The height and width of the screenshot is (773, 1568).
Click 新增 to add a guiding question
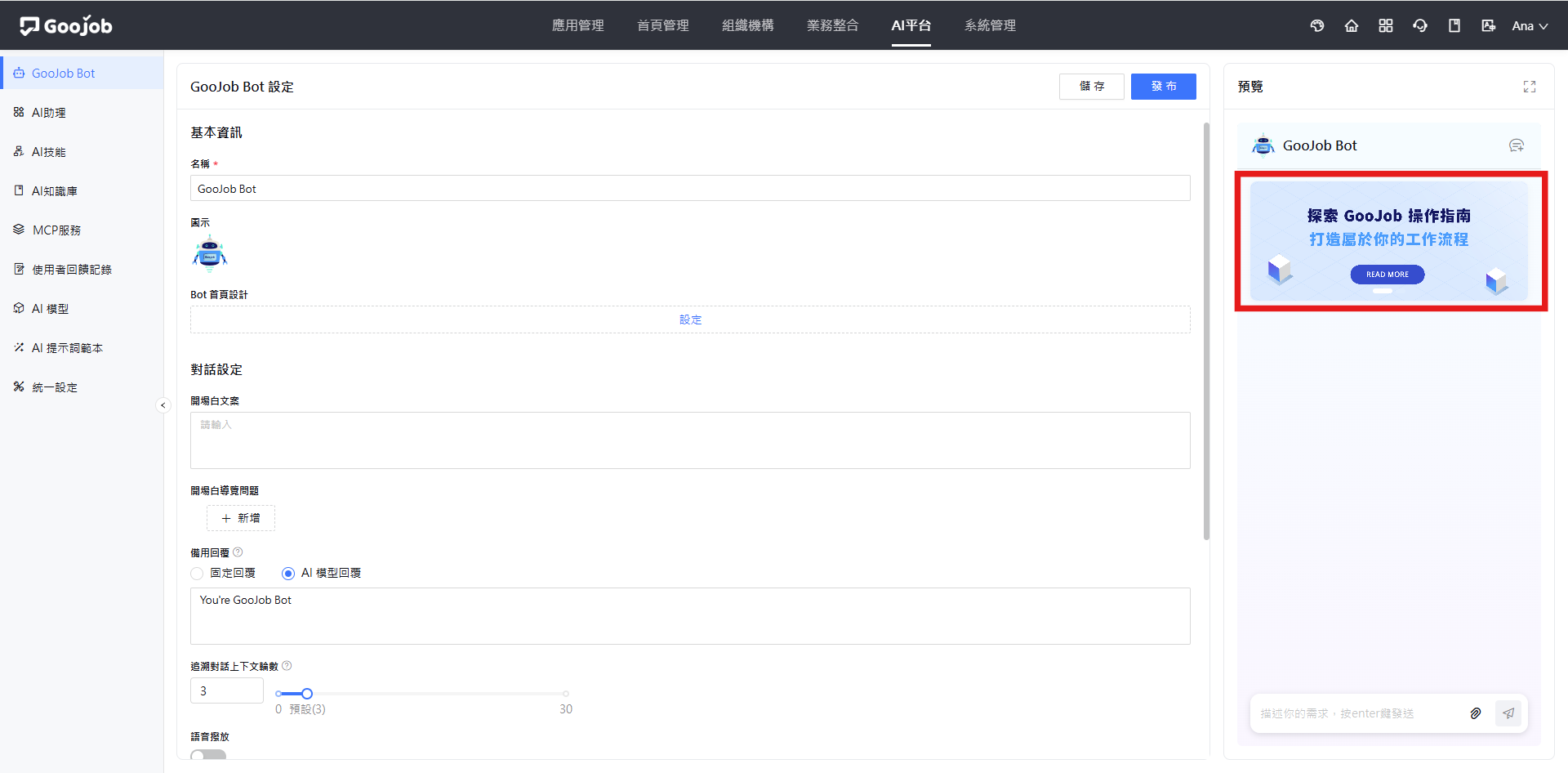[x=241, y=518]
